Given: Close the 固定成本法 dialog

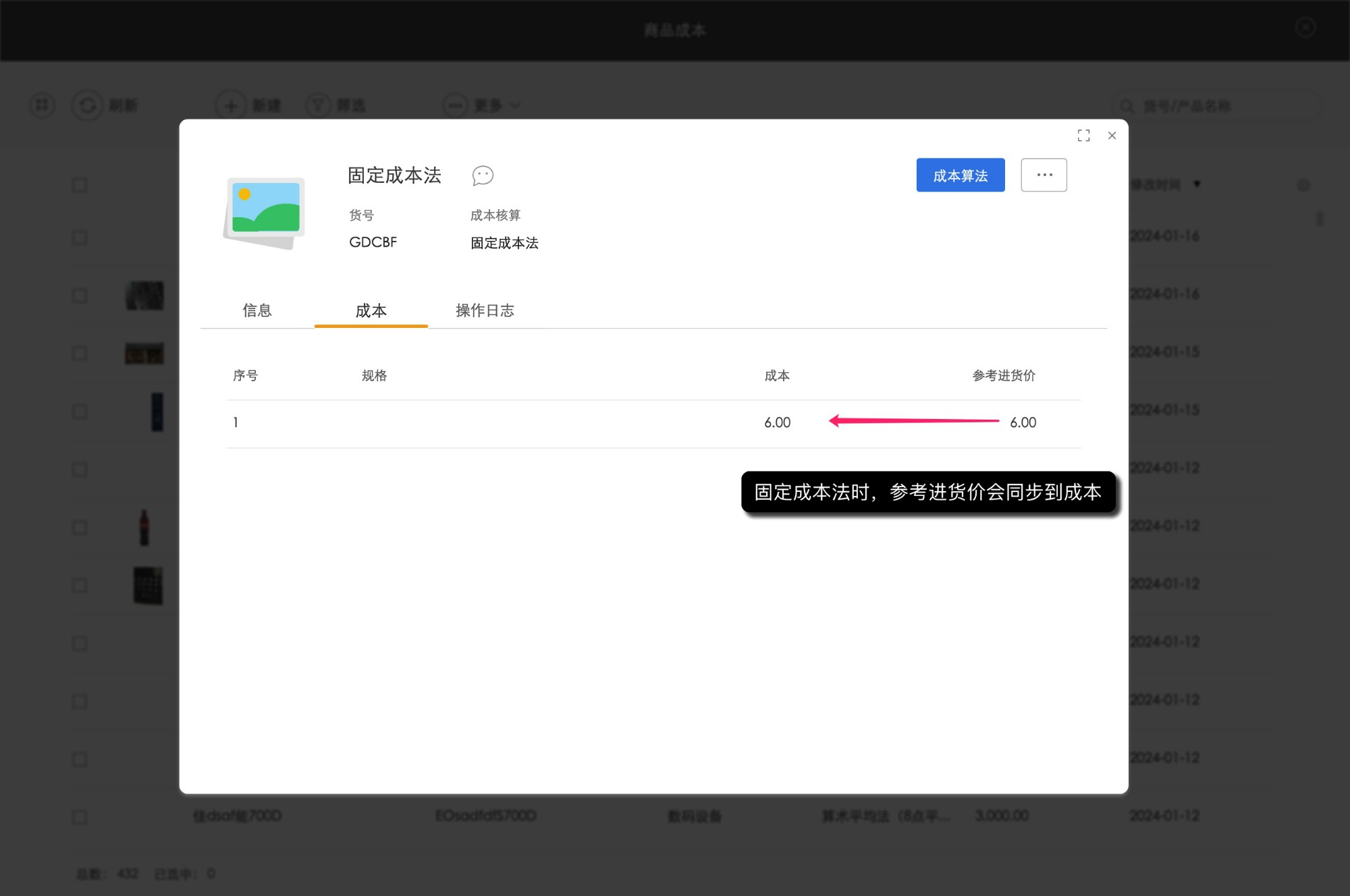Looking at the screenshot, I should coord(1112,136).
